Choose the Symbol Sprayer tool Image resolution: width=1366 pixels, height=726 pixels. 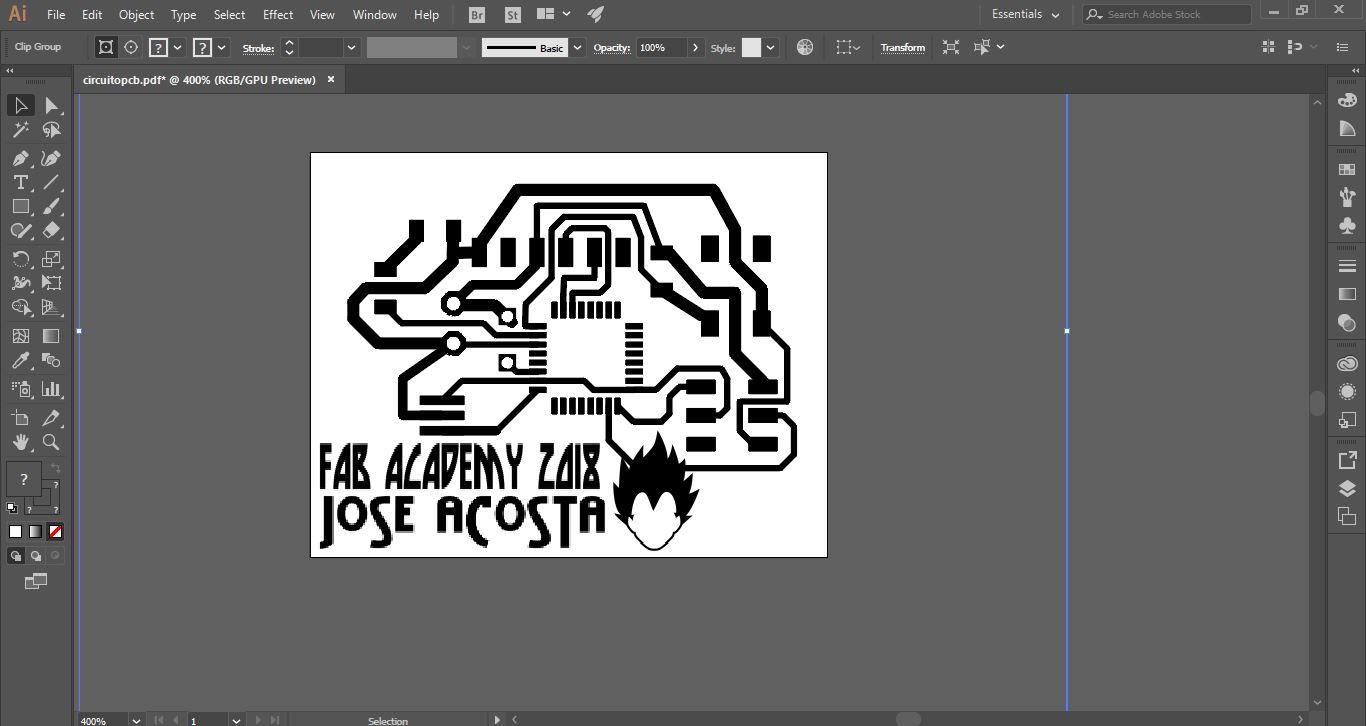pos(20,389)
